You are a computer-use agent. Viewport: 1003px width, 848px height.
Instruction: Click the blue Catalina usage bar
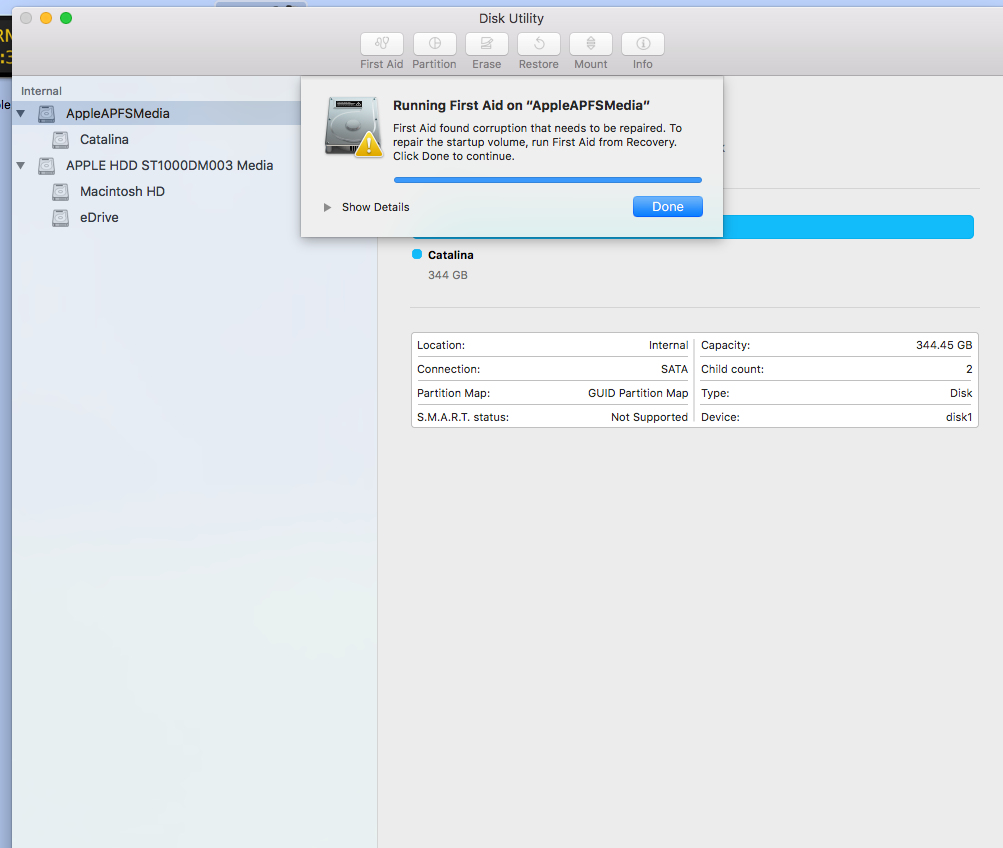848,227
